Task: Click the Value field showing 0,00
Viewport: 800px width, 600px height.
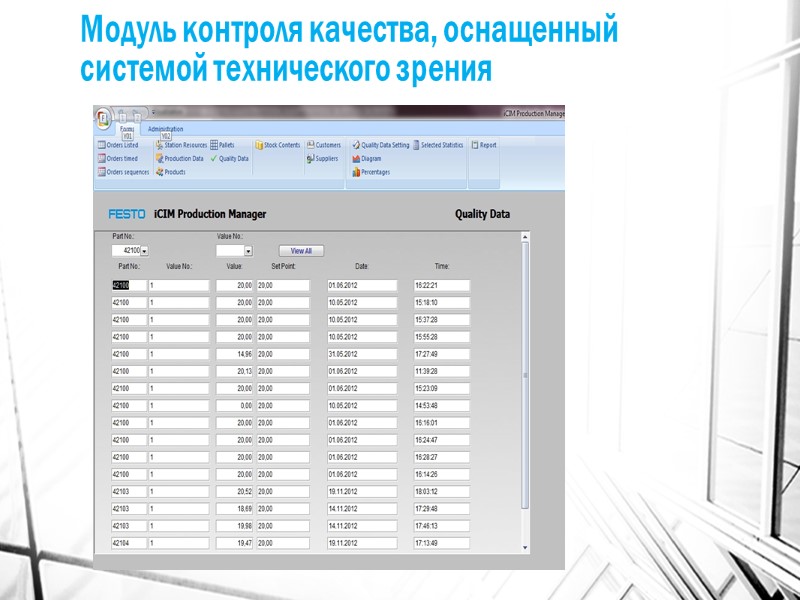Action: (x=234, y=406)
